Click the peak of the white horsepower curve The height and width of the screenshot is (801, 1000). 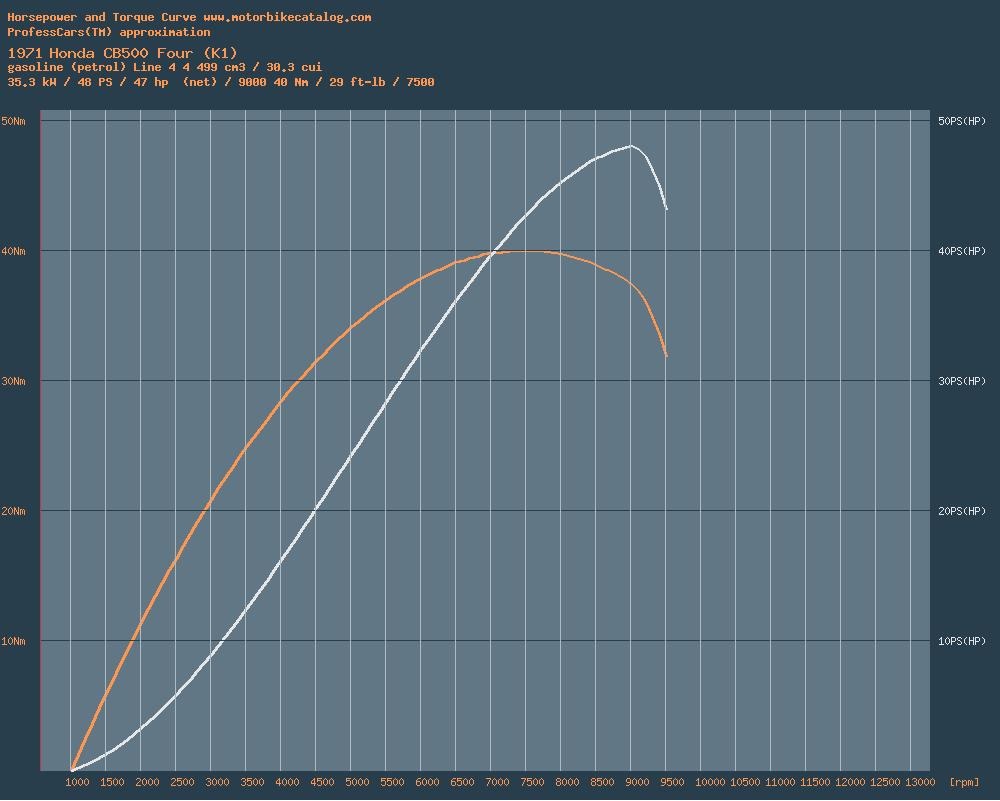pos(631,146)
